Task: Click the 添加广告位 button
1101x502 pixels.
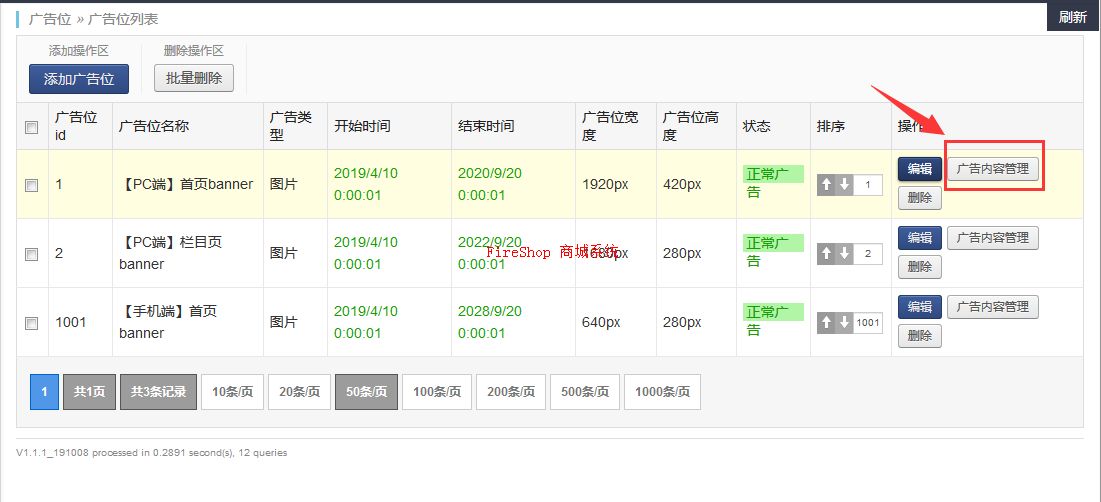Action: pos(79,79)
